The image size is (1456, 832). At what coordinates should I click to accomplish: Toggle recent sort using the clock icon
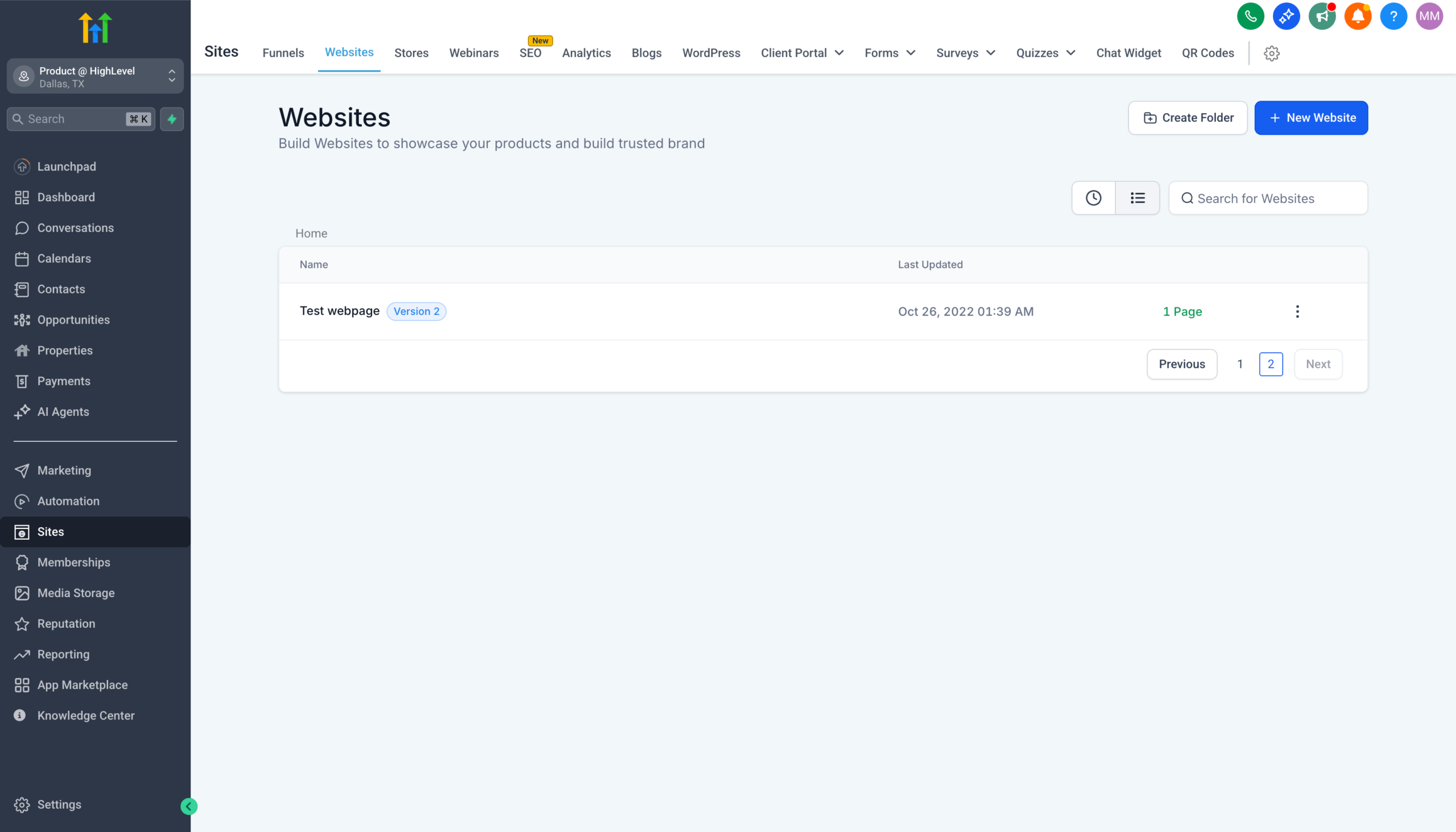[1093, 198]
